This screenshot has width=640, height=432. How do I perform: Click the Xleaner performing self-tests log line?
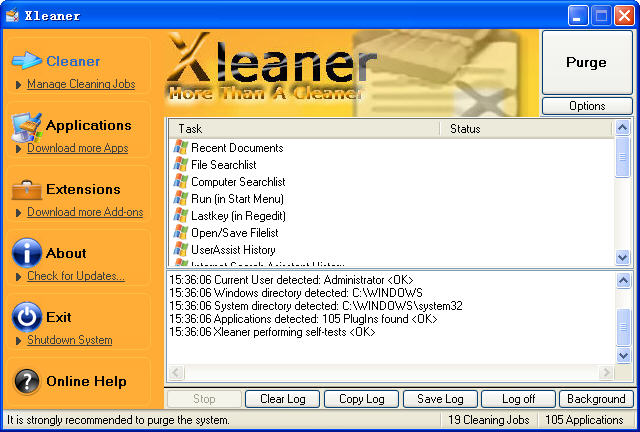(272, 332)
